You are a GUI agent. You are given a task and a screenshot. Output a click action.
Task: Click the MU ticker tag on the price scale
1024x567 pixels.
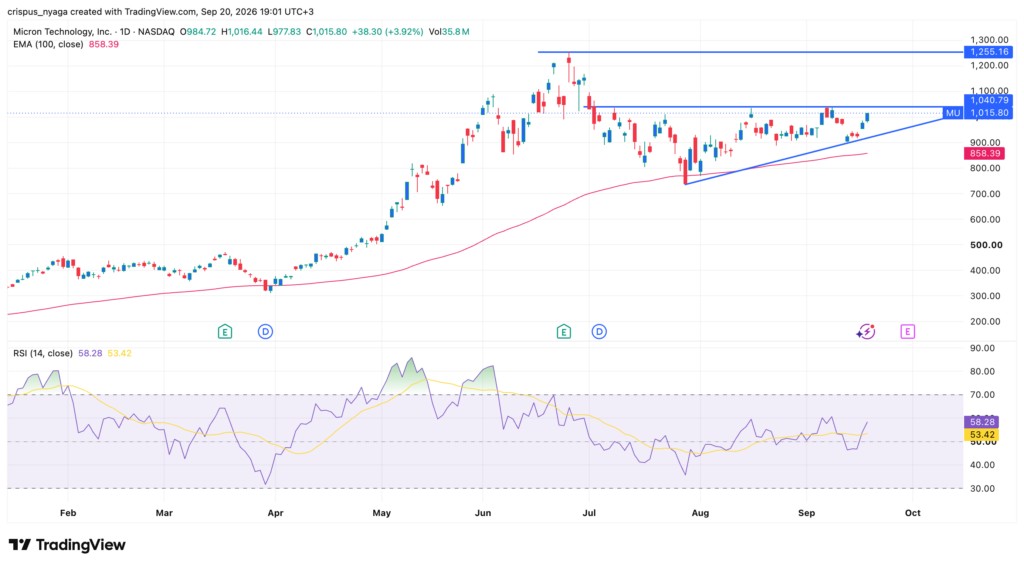click(x=953, y=113)
